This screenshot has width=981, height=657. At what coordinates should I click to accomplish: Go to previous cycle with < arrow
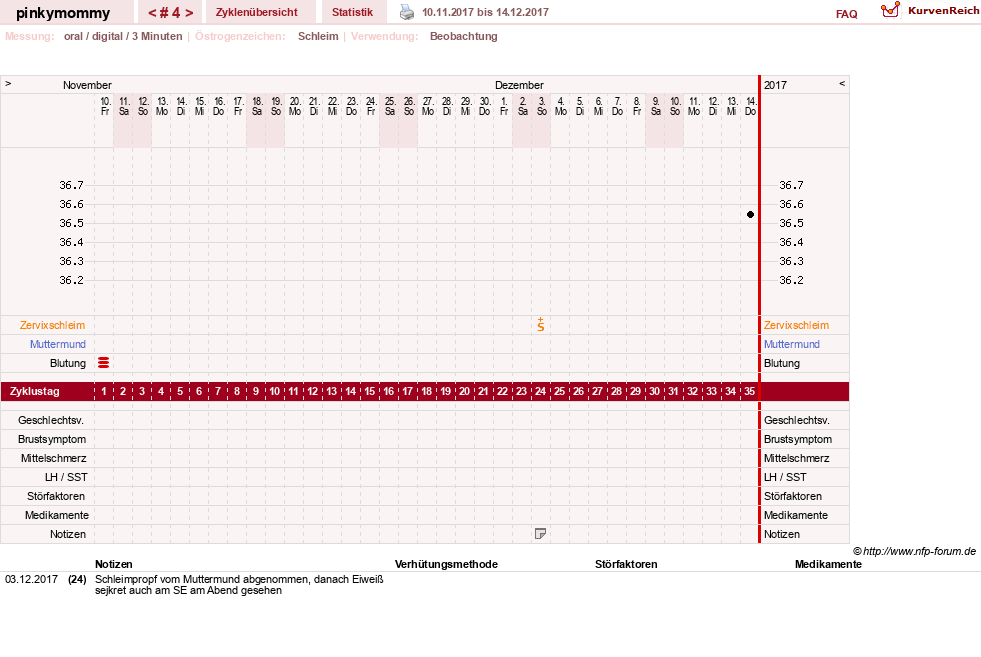152,13
